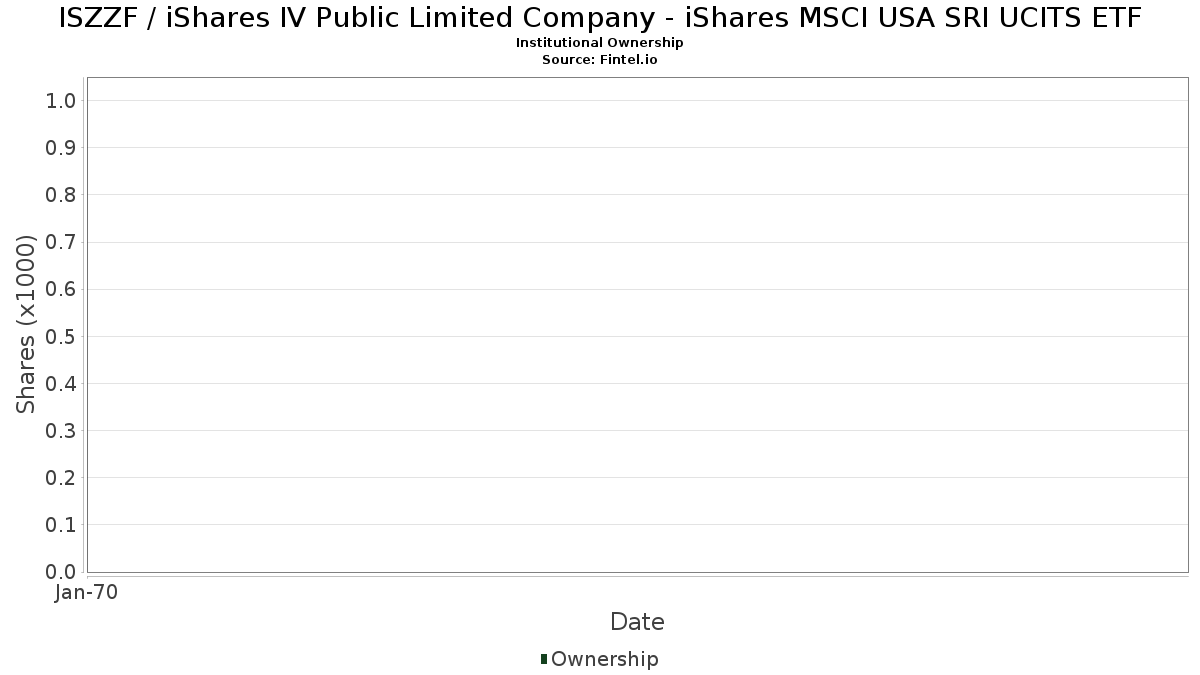Click the Institutional Ownership subtitle
This screenshot has width=1200, height=675.
[x=600, y=43]
